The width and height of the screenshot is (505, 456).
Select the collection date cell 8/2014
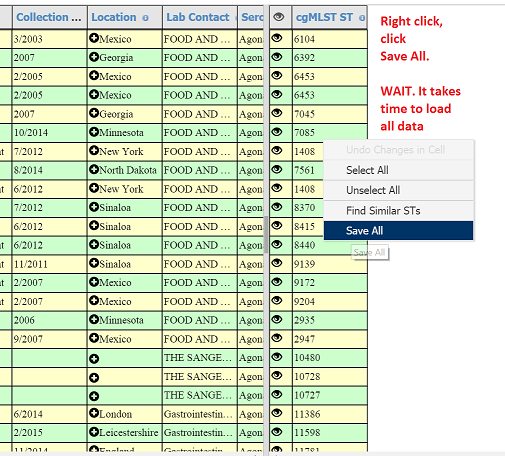(50, 170)
